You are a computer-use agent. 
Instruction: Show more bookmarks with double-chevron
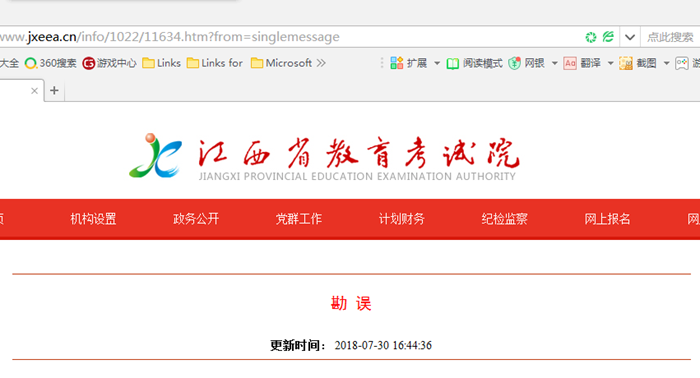tap(321, 63)
